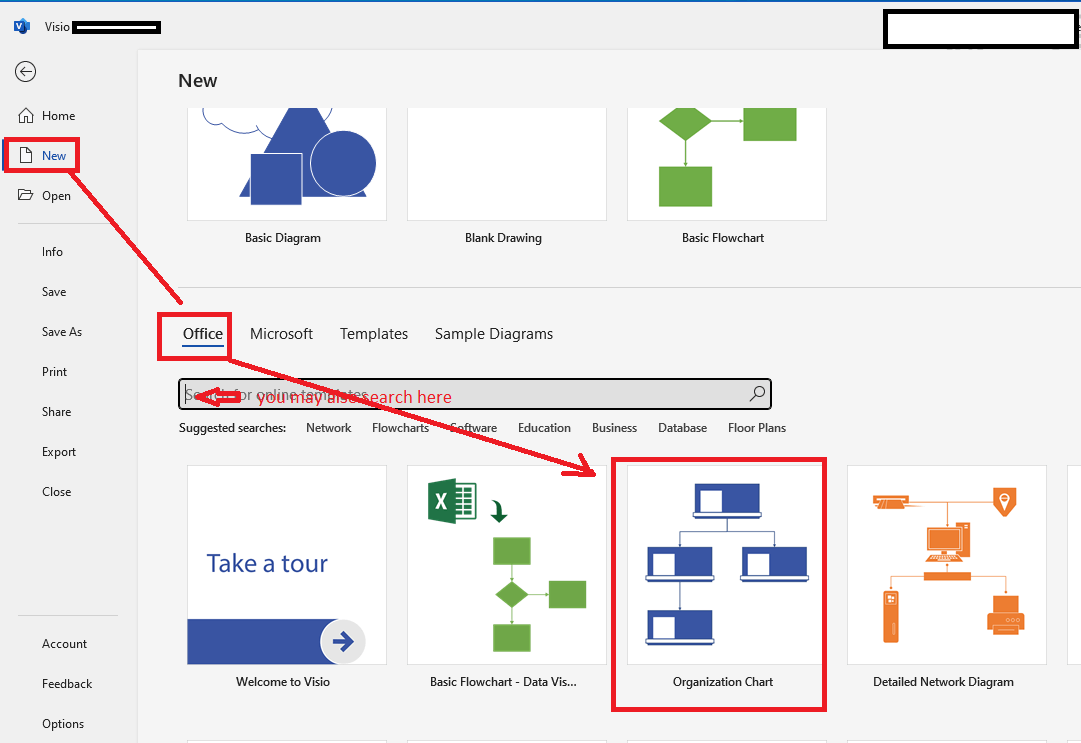Viewport: 1081px width, 743px height.
Task: Open the Welcome to Visio tour
Action: coord(287,565)
